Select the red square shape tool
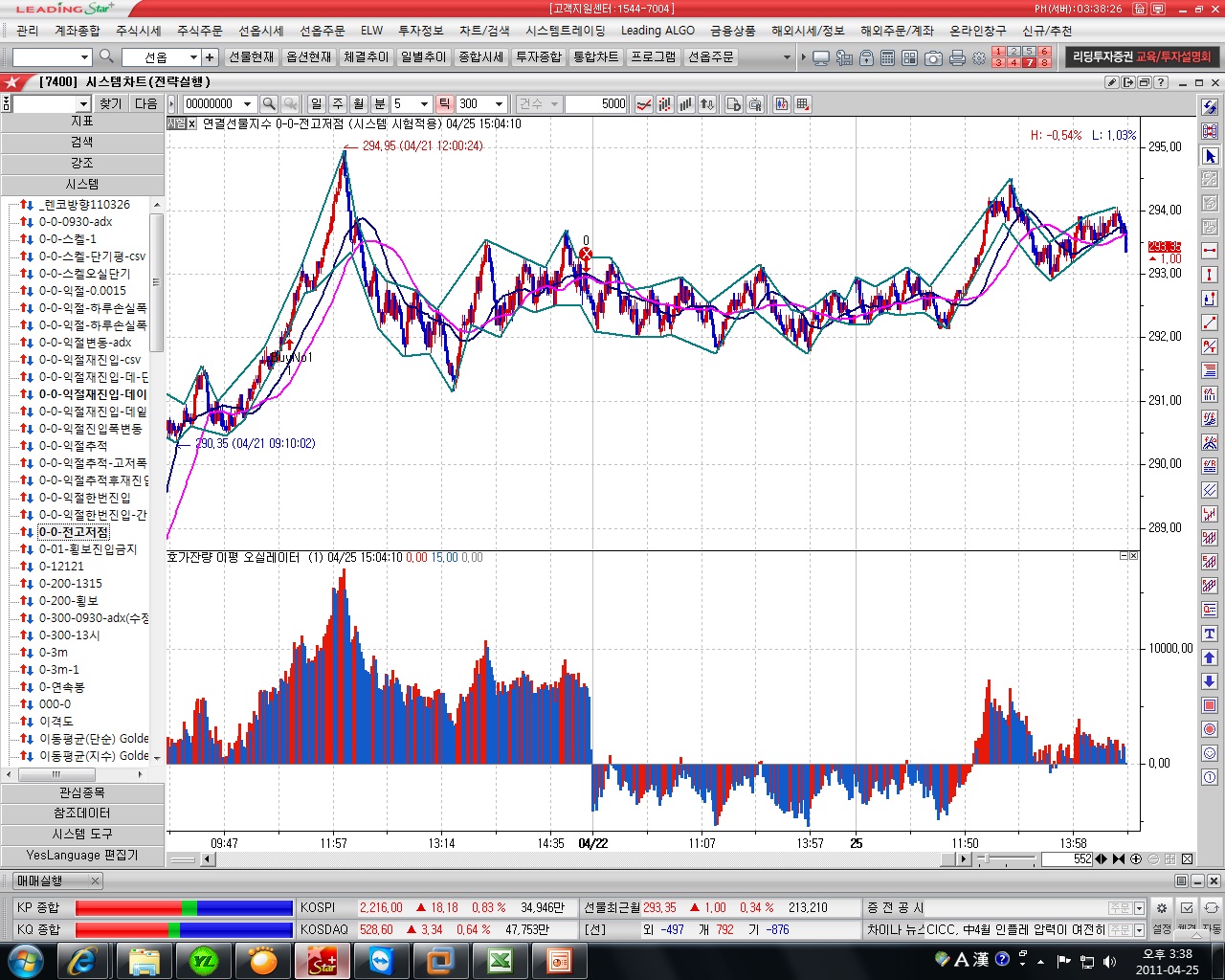Image resolution: width=1225 pixels, height=980 pixels. (x=1210, y=705)
